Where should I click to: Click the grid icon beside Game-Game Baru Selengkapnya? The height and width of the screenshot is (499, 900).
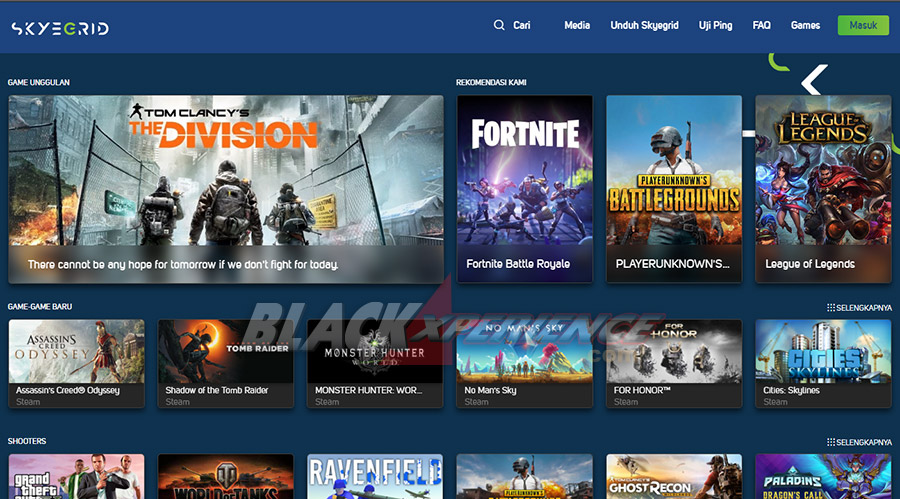(831, 308)
